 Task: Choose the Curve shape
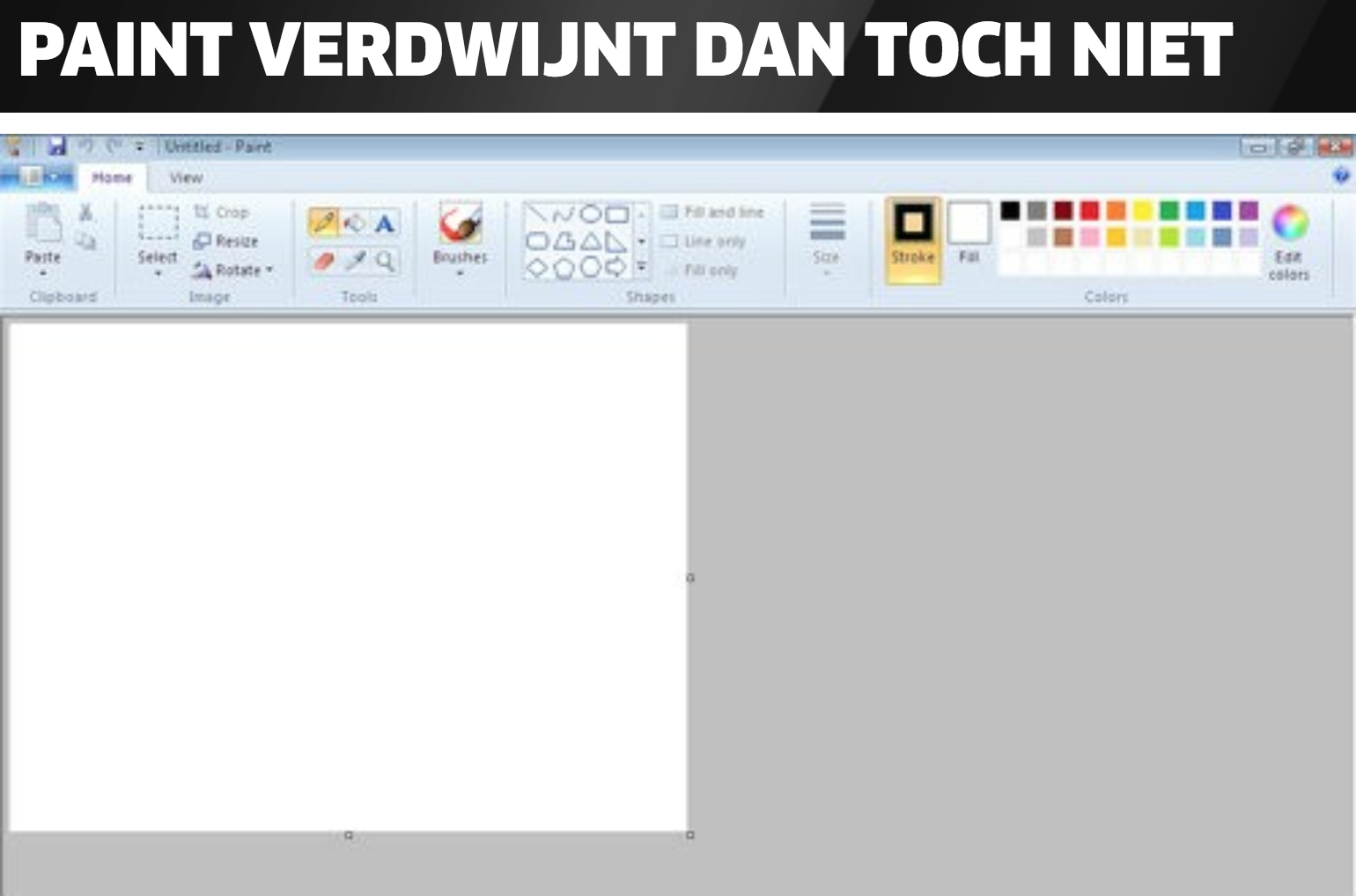(x=564, y=213)
